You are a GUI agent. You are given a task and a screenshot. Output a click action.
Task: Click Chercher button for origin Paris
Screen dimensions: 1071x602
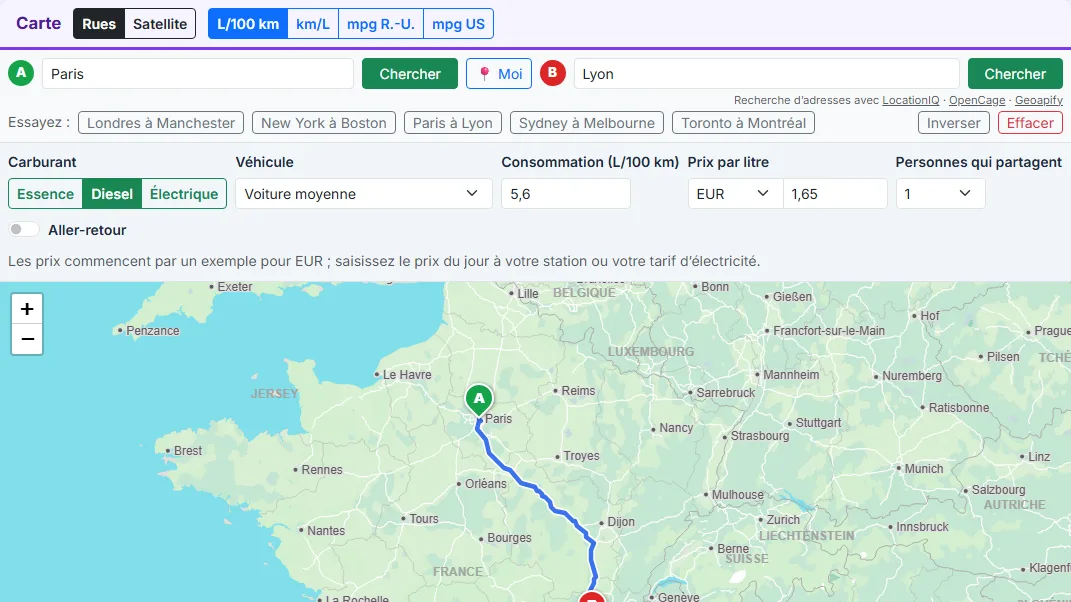point(410,74)
